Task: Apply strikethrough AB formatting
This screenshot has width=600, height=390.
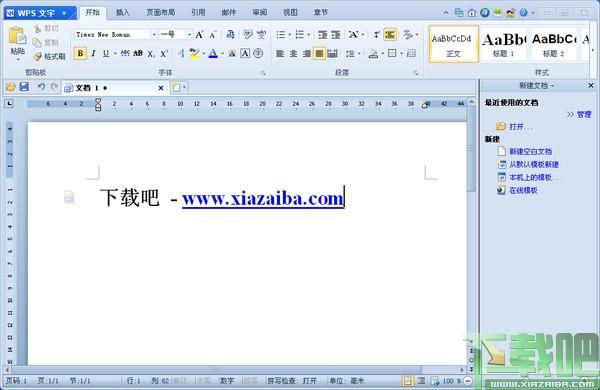Action: tap(138, 53)
